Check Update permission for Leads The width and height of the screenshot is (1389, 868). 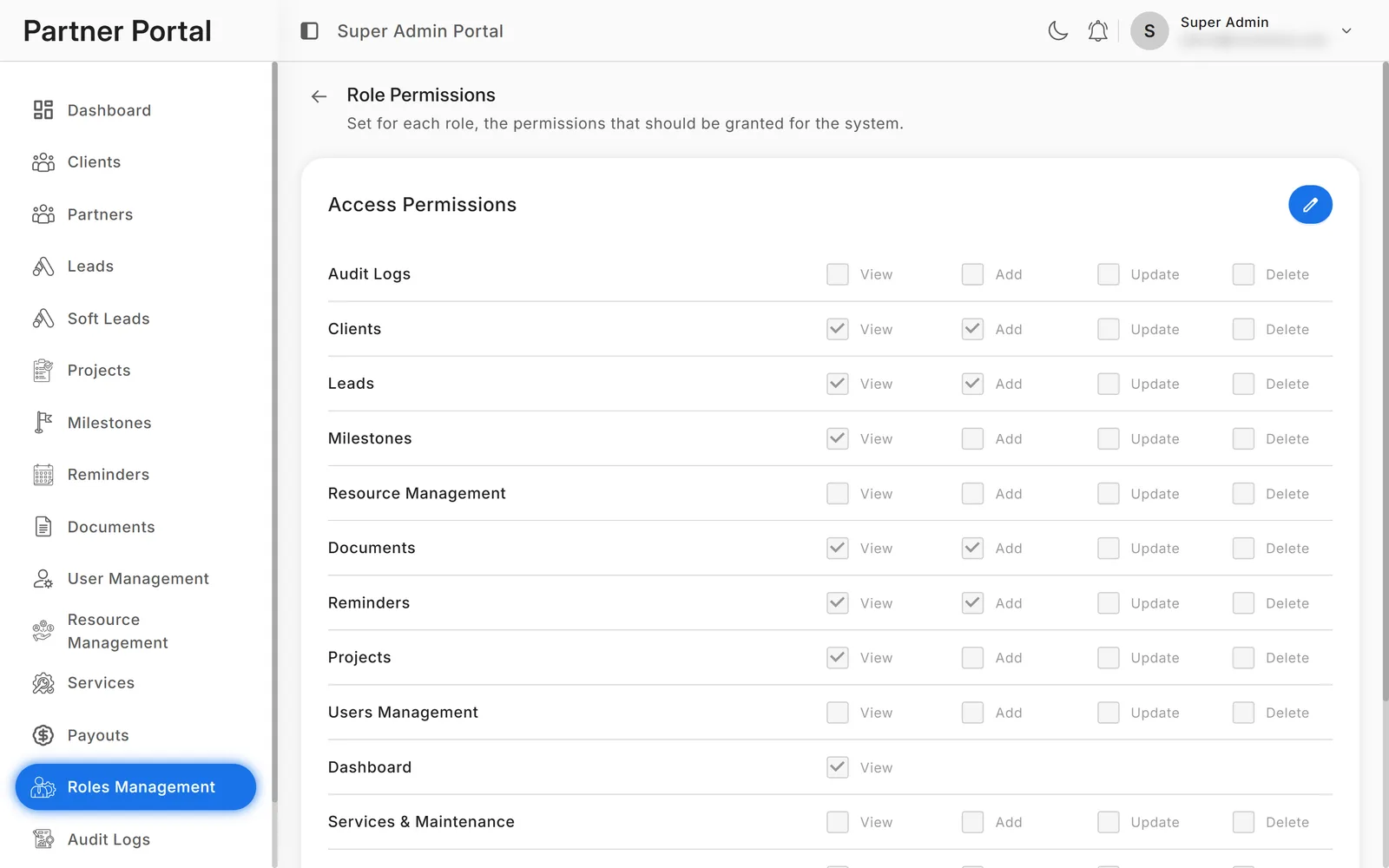(x=1109, y=384)
